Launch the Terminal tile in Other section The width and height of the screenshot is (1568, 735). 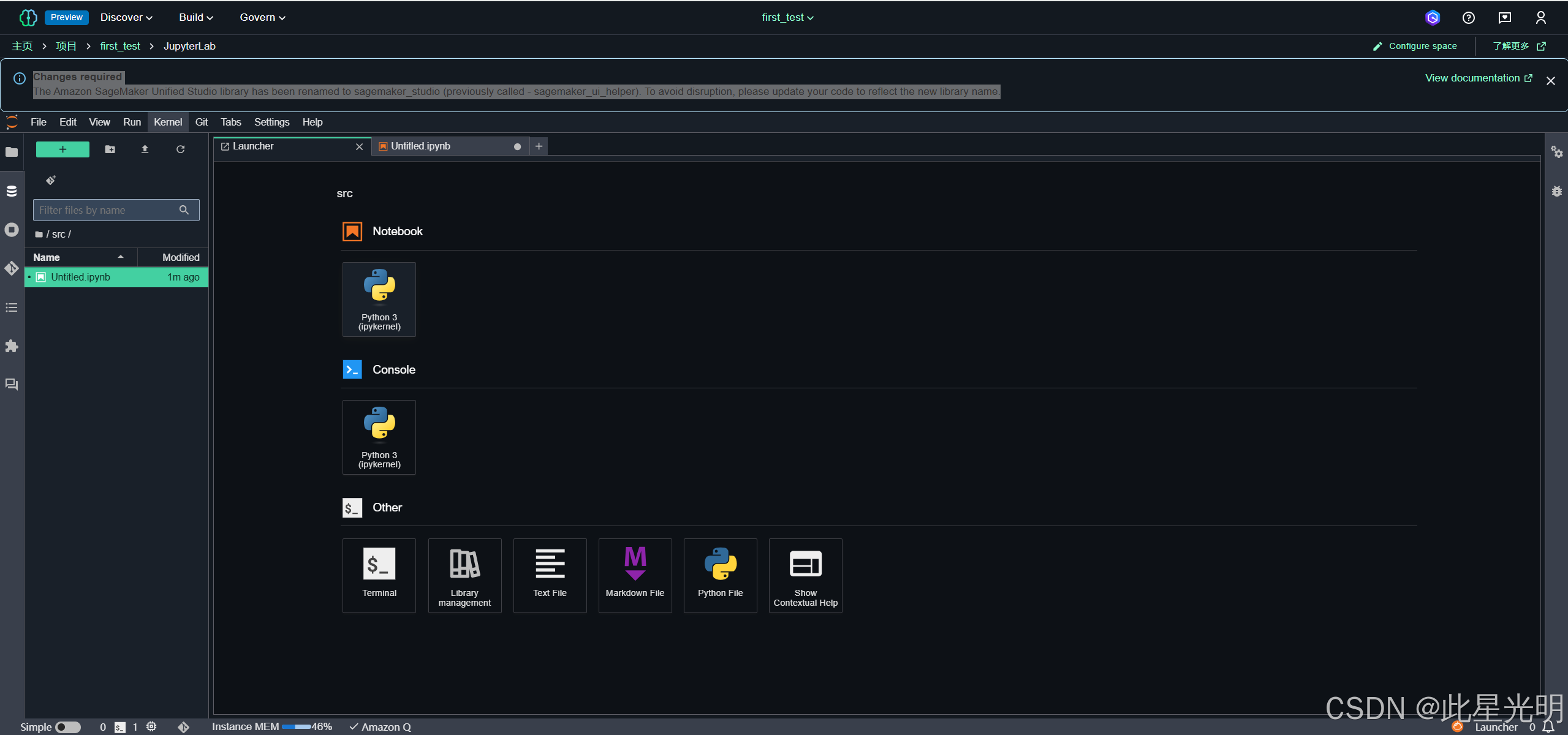[x=379, y=575]
